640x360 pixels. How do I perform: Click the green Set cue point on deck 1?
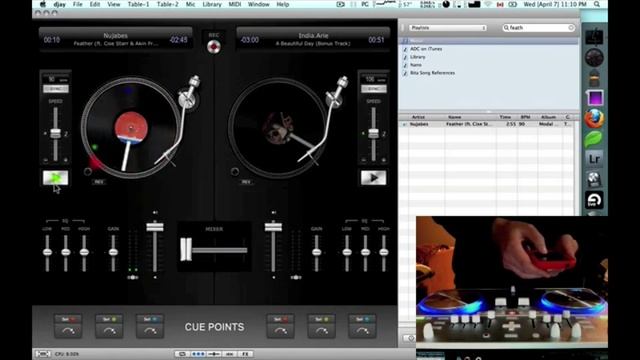click(x=109, y=319)
